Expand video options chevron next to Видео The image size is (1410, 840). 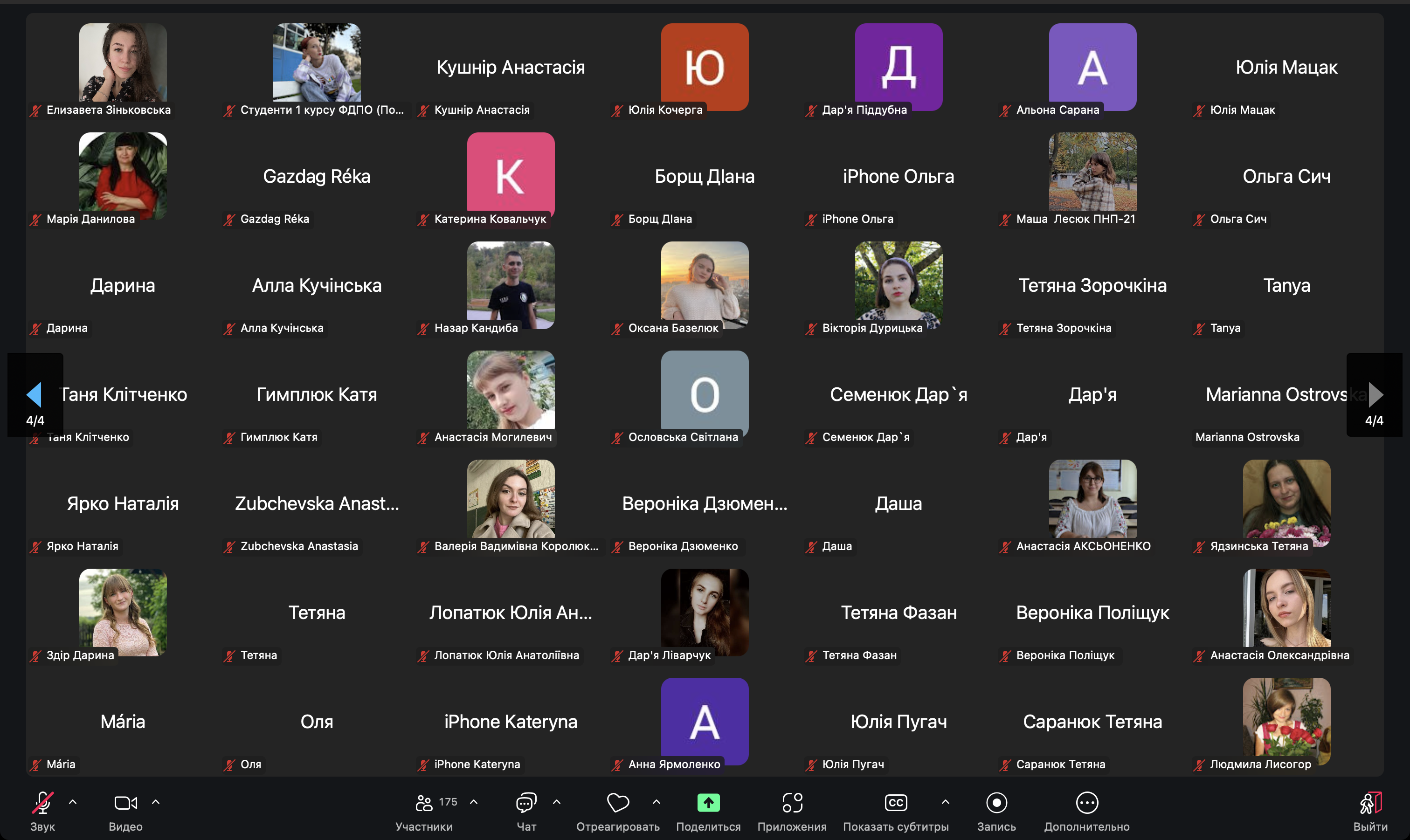tap(156, 801)
